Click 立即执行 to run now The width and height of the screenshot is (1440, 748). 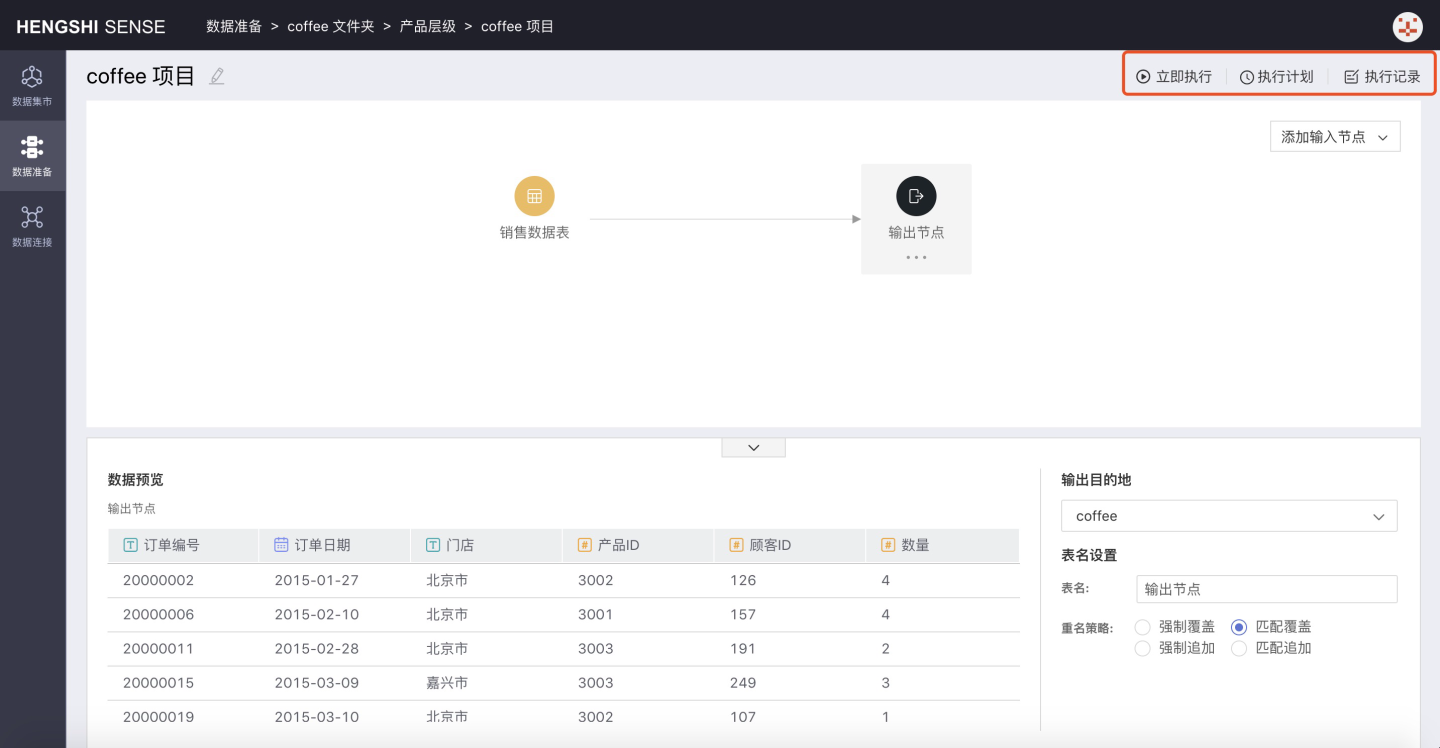1174,77
